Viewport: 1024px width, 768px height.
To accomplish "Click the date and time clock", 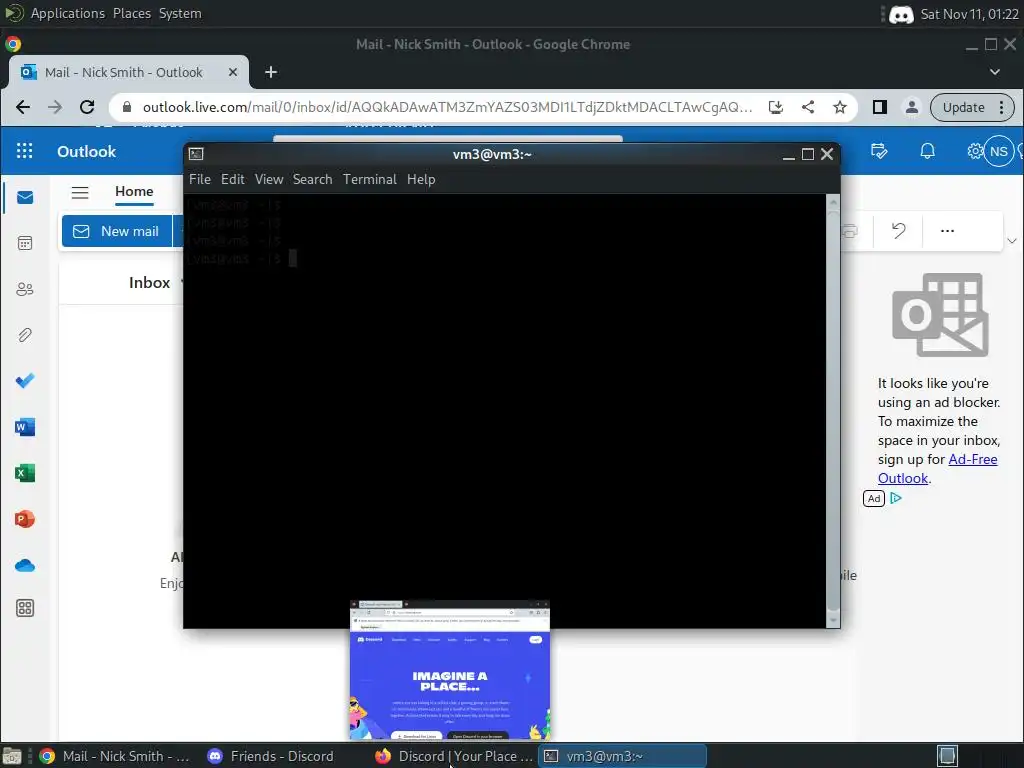I will click(x=969, y=14).
